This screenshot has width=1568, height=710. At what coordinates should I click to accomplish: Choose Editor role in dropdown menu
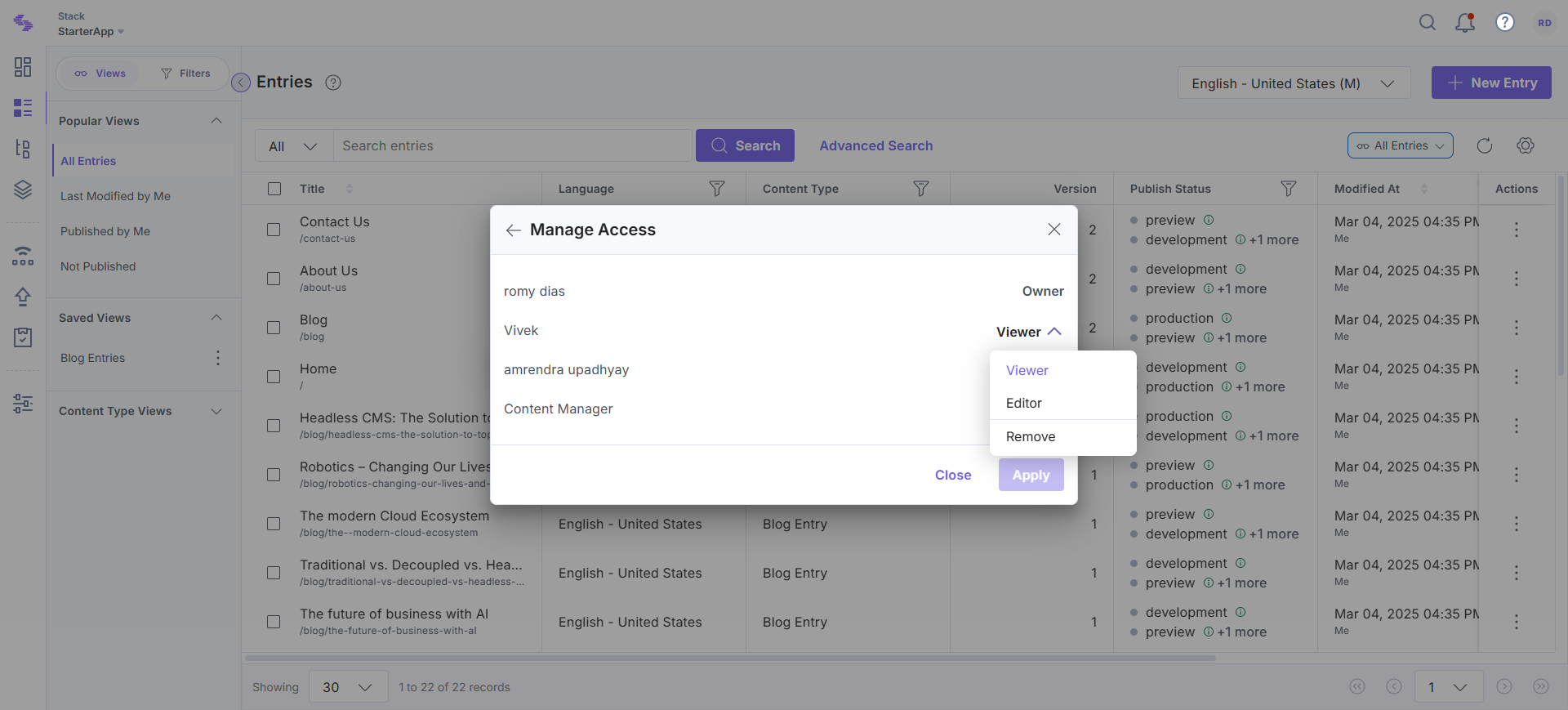pyautogui.click(x=1062, y=403)
